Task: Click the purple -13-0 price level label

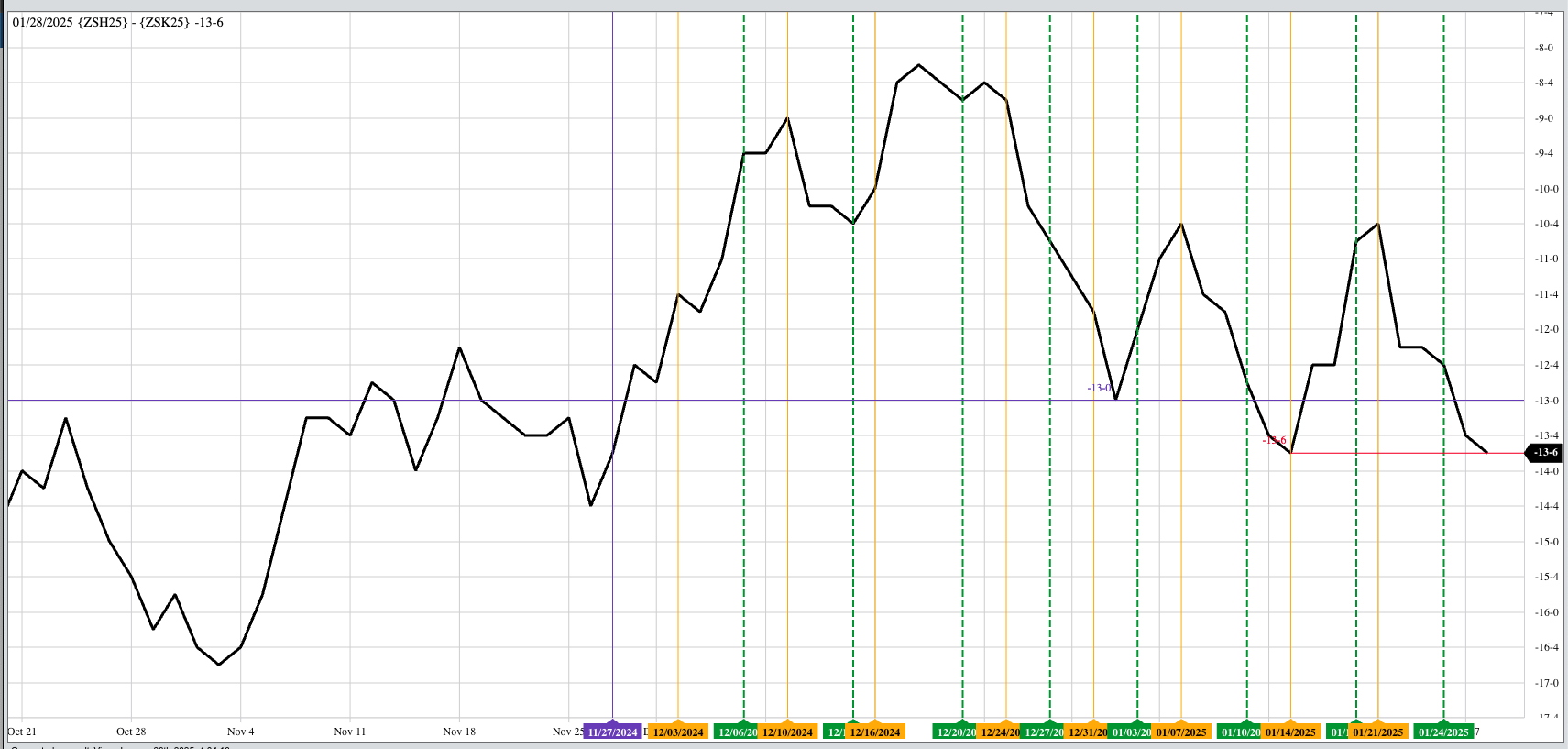Action: click(x=1099, y=388)
